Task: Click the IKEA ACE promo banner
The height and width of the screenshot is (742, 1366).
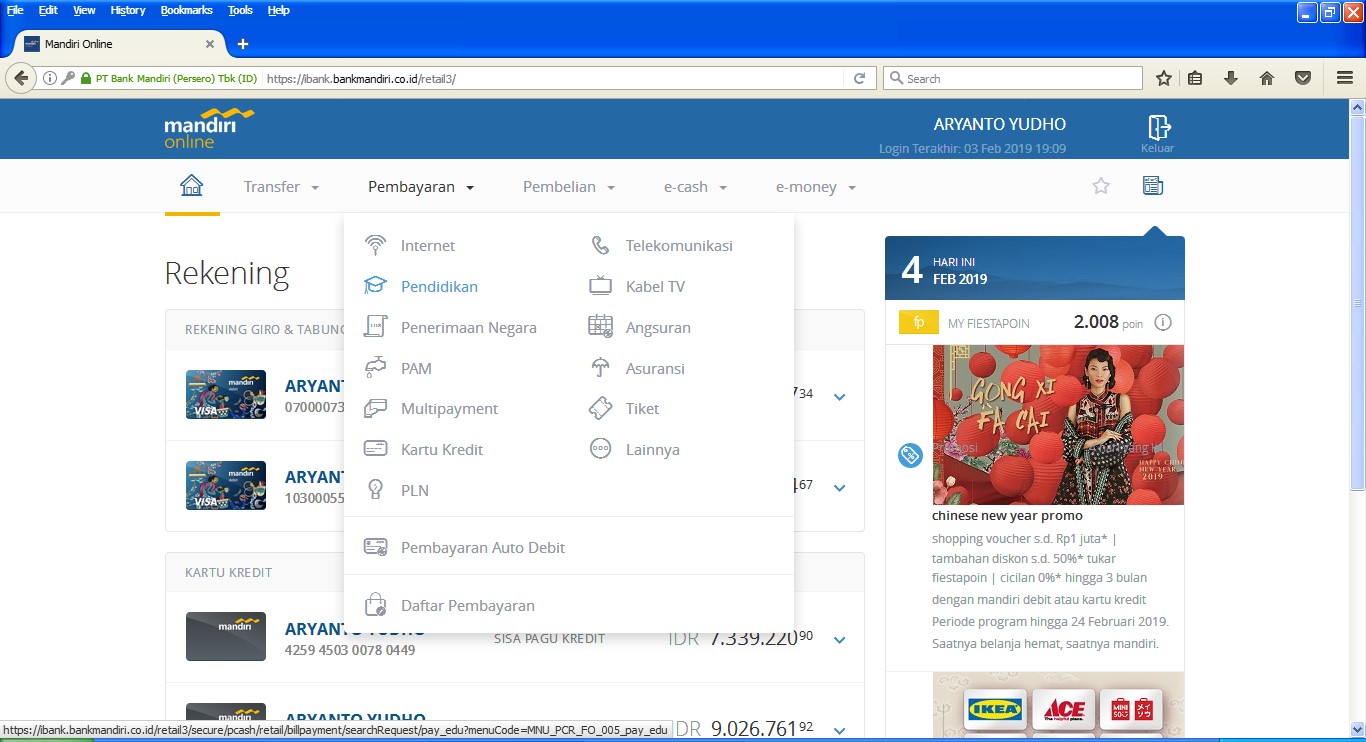Action: pyautogui.click(x=1058, y=707)
